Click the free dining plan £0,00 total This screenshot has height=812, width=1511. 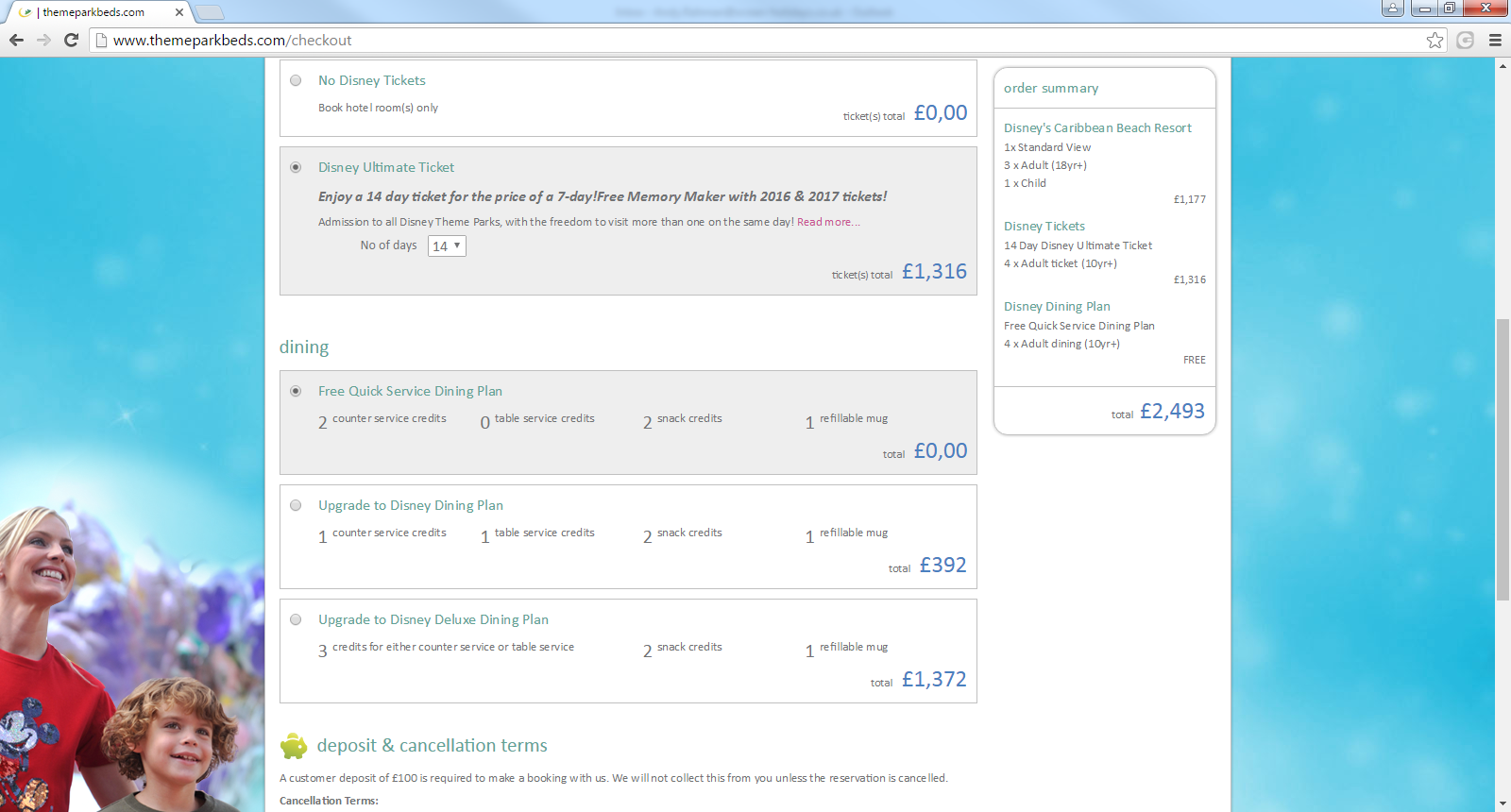click(941, 450)
